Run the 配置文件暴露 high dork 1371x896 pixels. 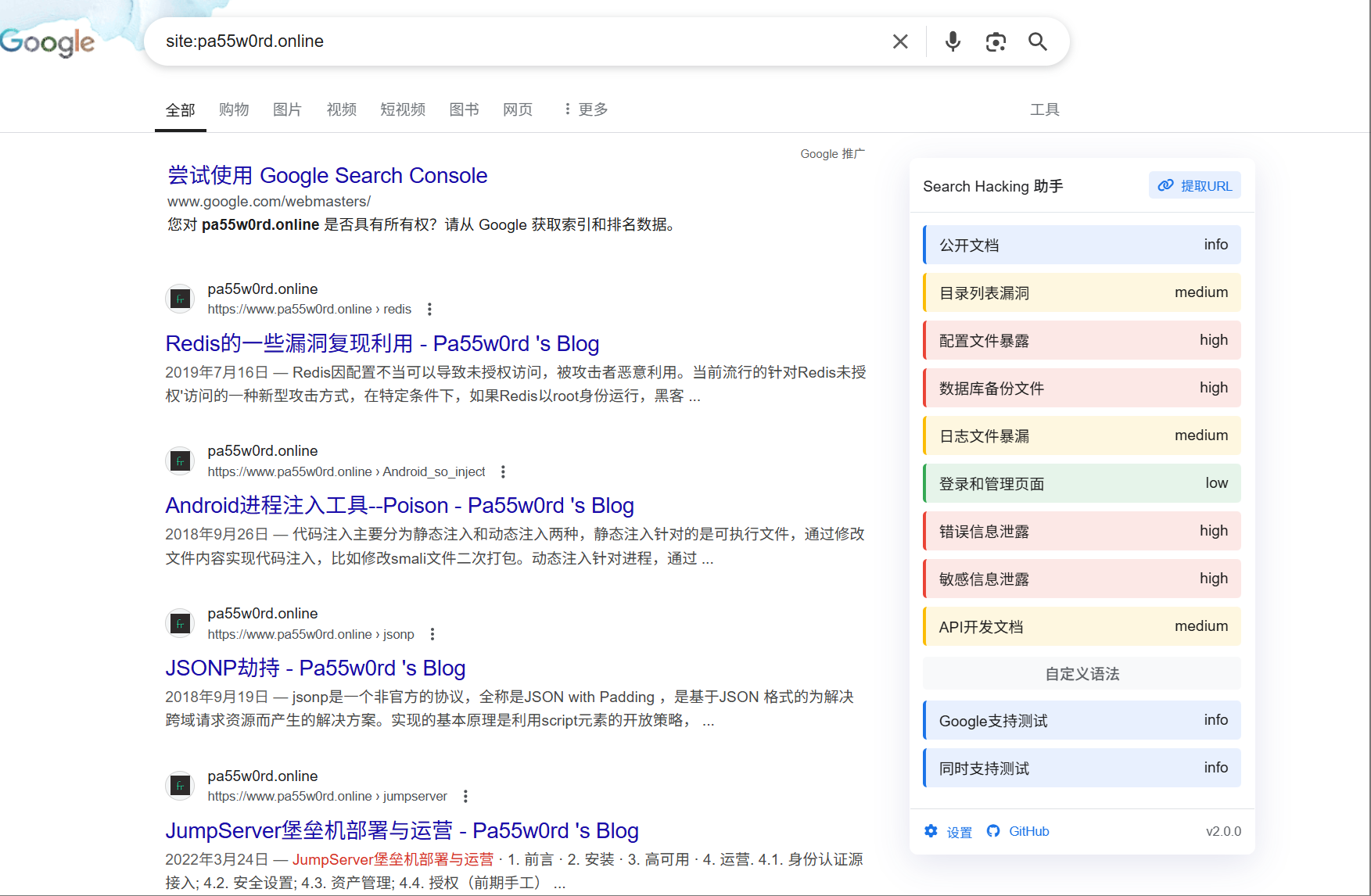(1082, 340)
